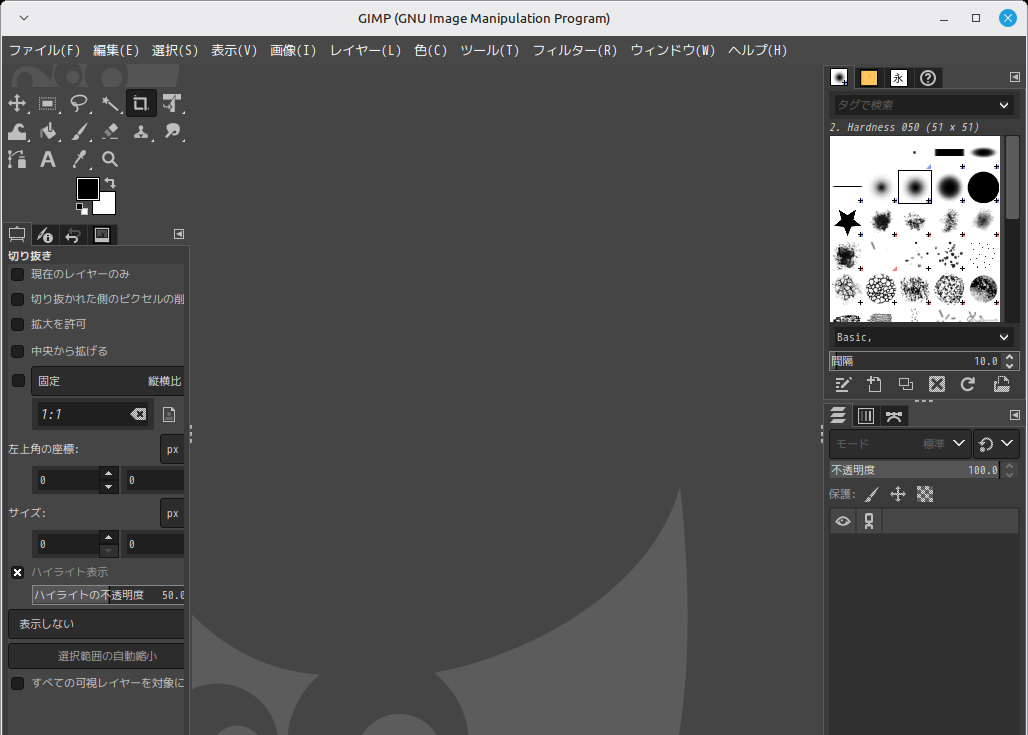Open the フィルター(R) menu
The image size is (1028, 735).
(574, 50)
